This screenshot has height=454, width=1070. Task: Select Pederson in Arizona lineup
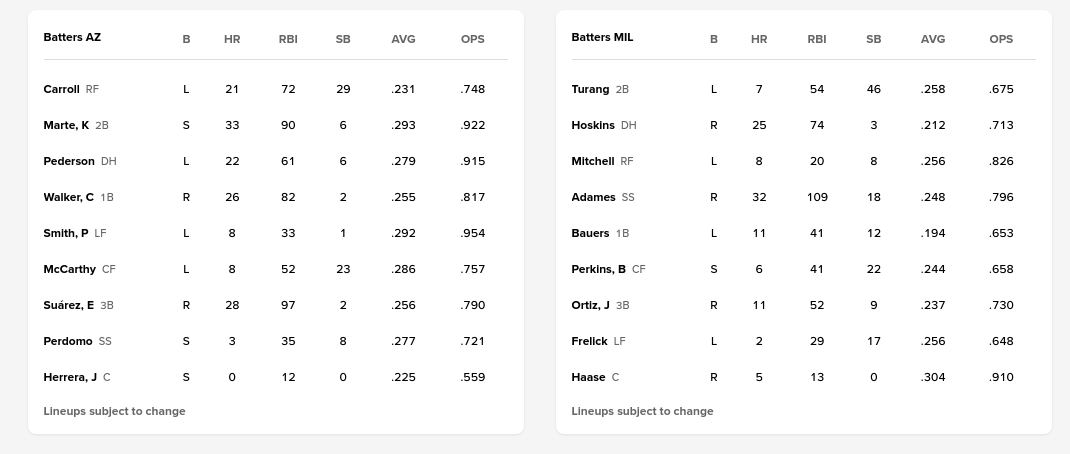69,161
